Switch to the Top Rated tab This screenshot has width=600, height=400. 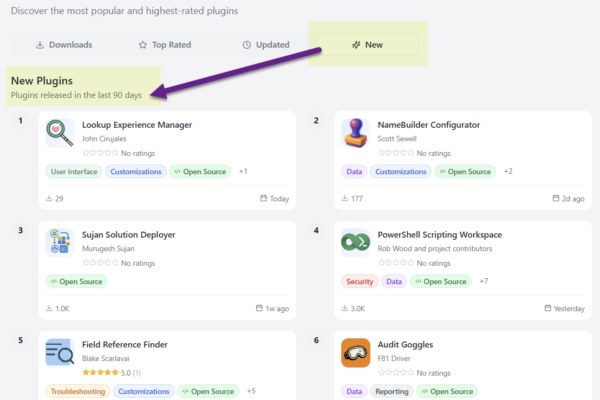[166, 45]
